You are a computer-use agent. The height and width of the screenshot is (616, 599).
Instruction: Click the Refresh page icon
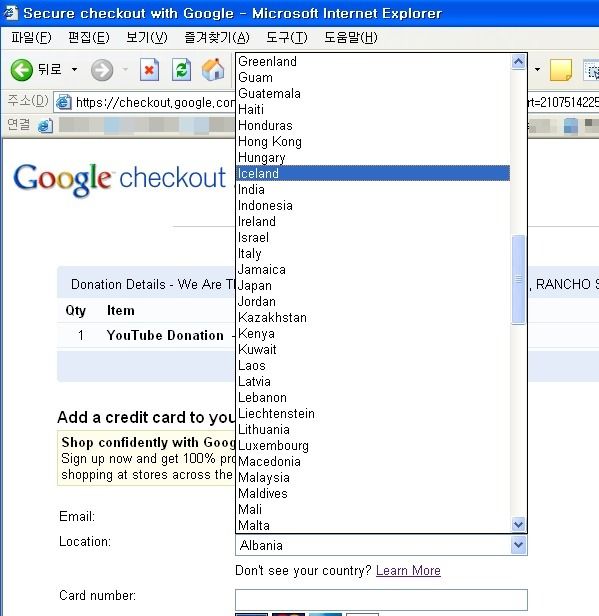pyautogui.click(x=181, y=70)
